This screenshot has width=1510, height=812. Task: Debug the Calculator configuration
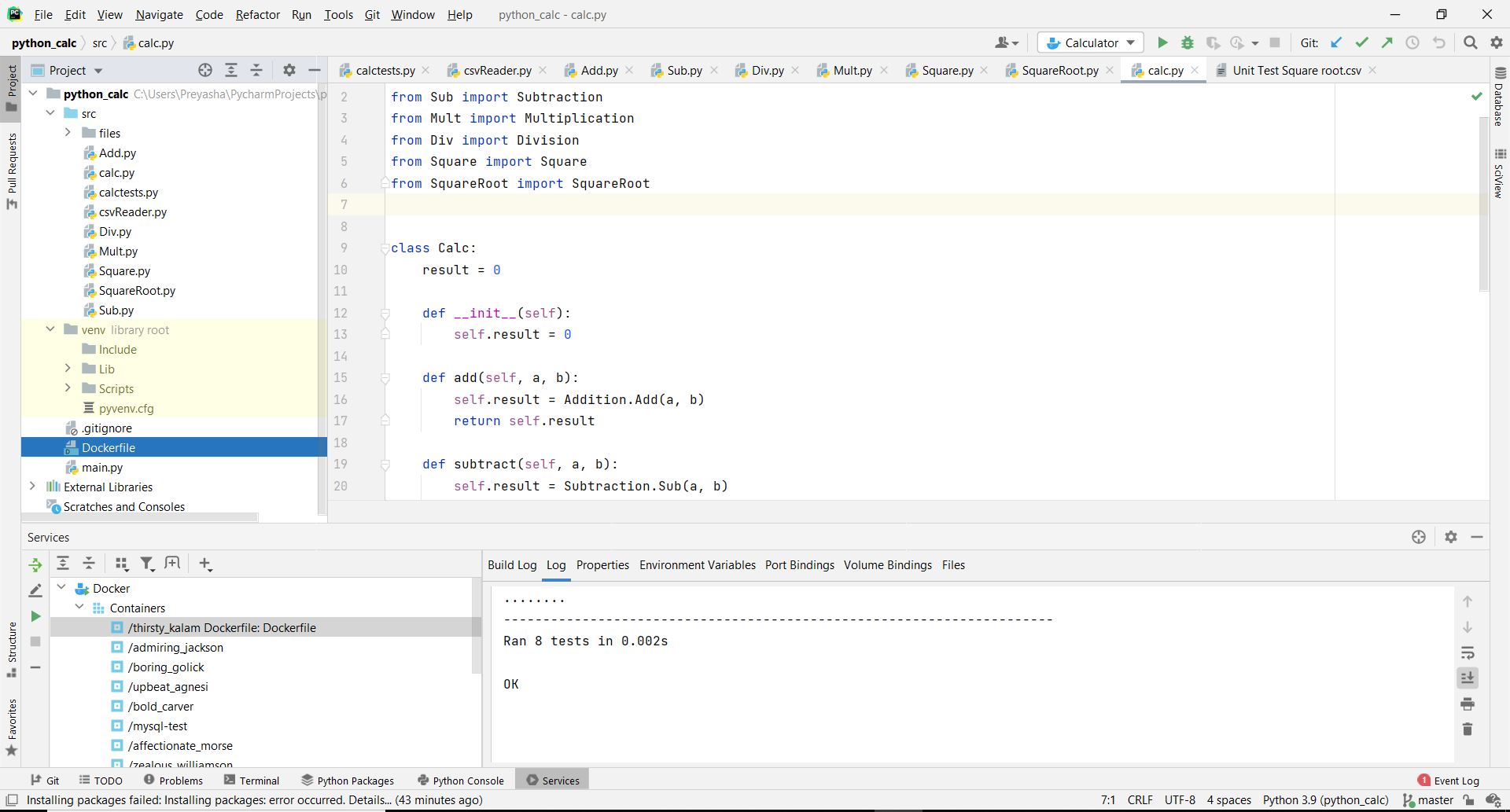coord(1188,42)
